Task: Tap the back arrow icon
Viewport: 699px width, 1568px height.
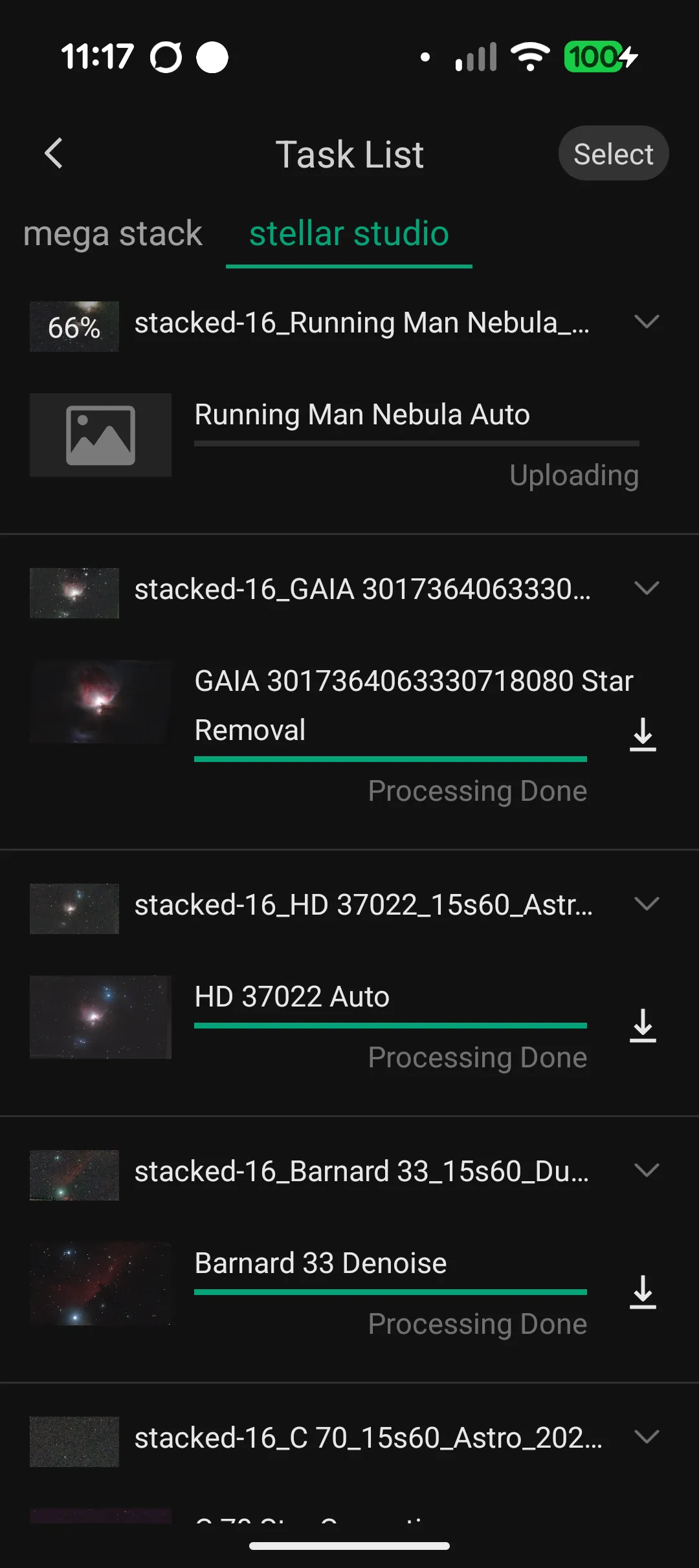Action: coord(54,154)
